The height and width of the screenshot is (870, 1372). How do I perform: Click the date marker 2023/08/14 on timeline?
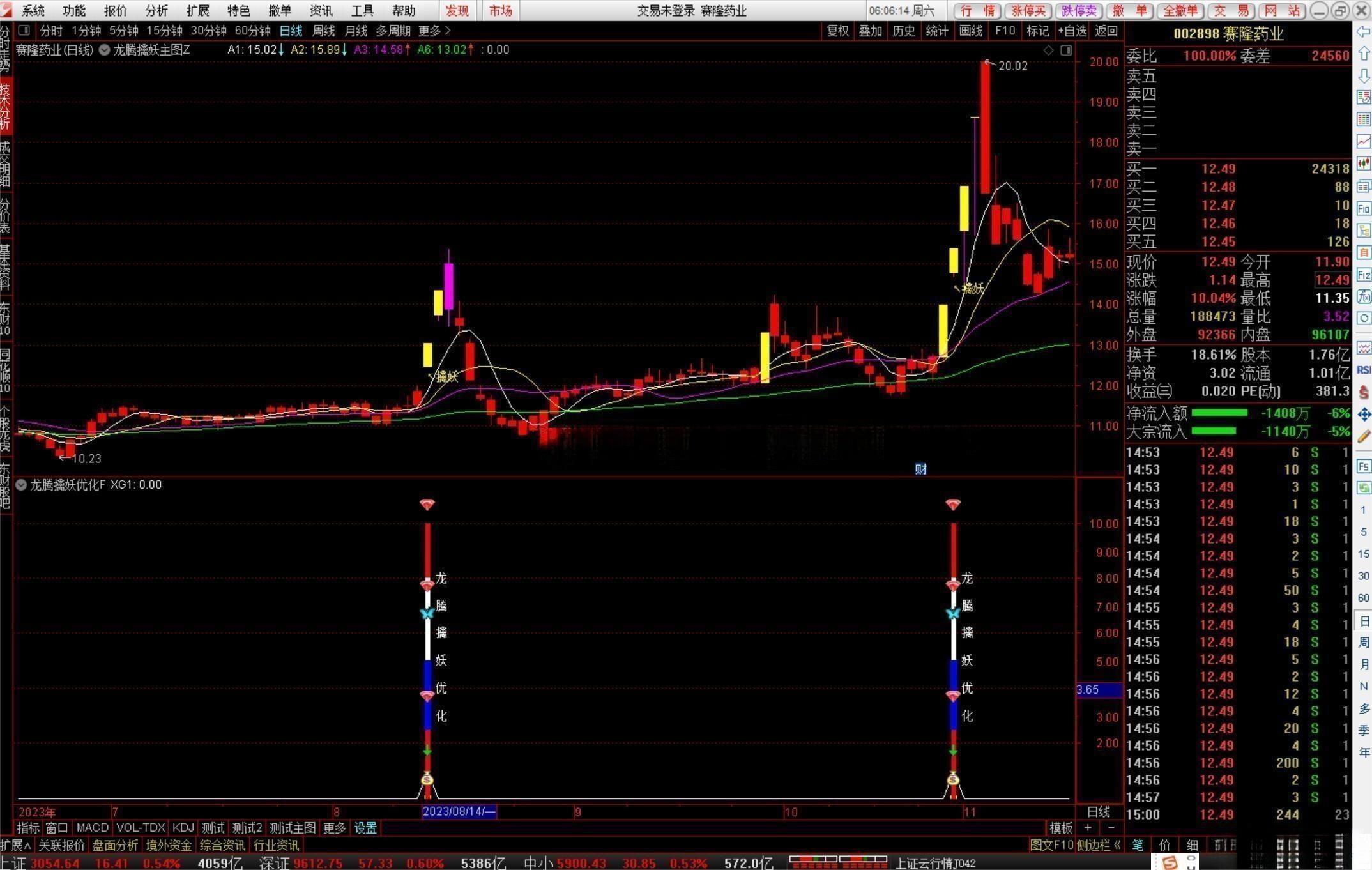(459, 811)
